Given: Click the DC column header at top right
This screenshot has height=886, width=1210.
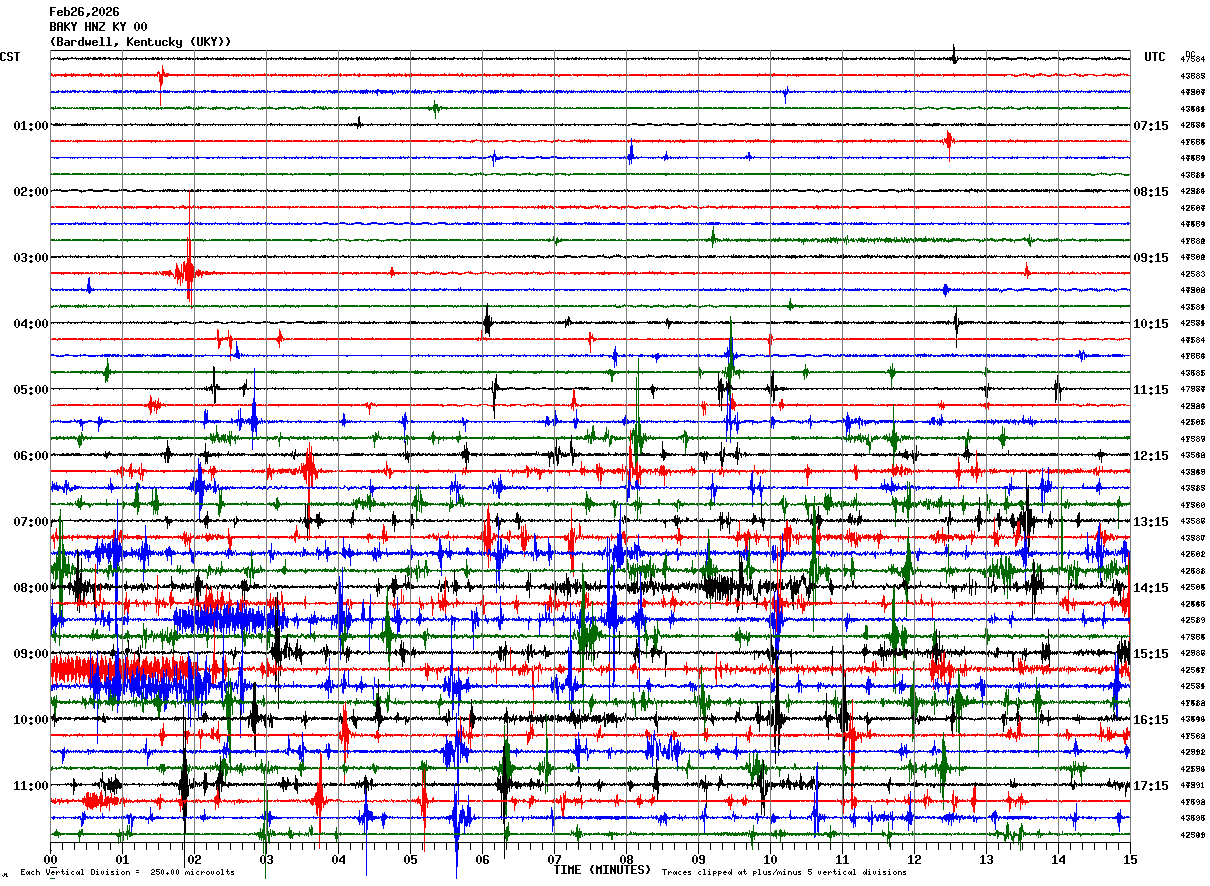Looking at the screenshot, I should pyautogui.click(x=1190, y=54).
